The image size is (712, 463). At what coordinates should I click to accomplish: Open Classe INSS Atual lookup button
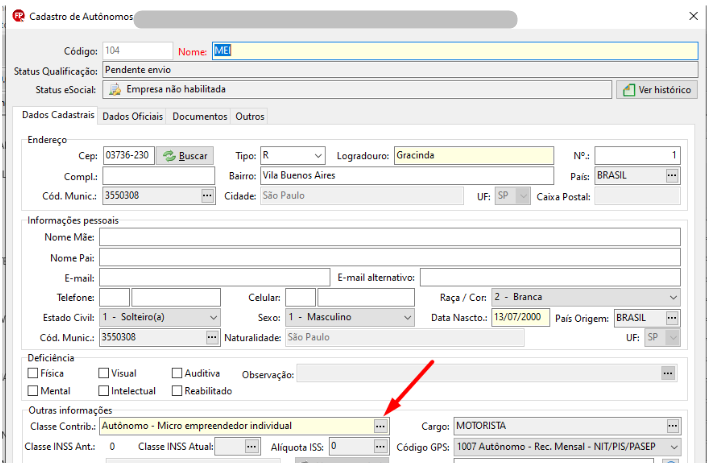(x=251, y=447)
